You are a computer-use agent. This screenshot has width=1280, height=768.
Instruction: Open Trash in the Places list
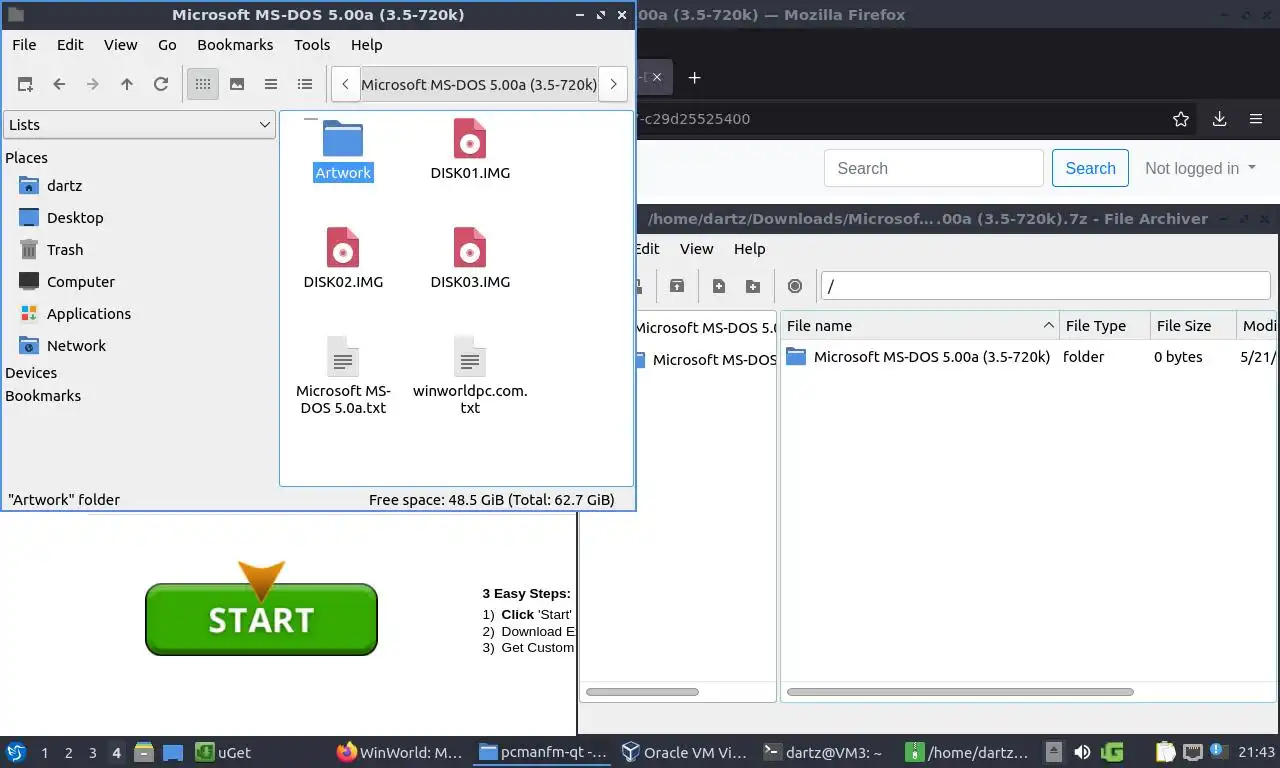click(x=65, y=250)
